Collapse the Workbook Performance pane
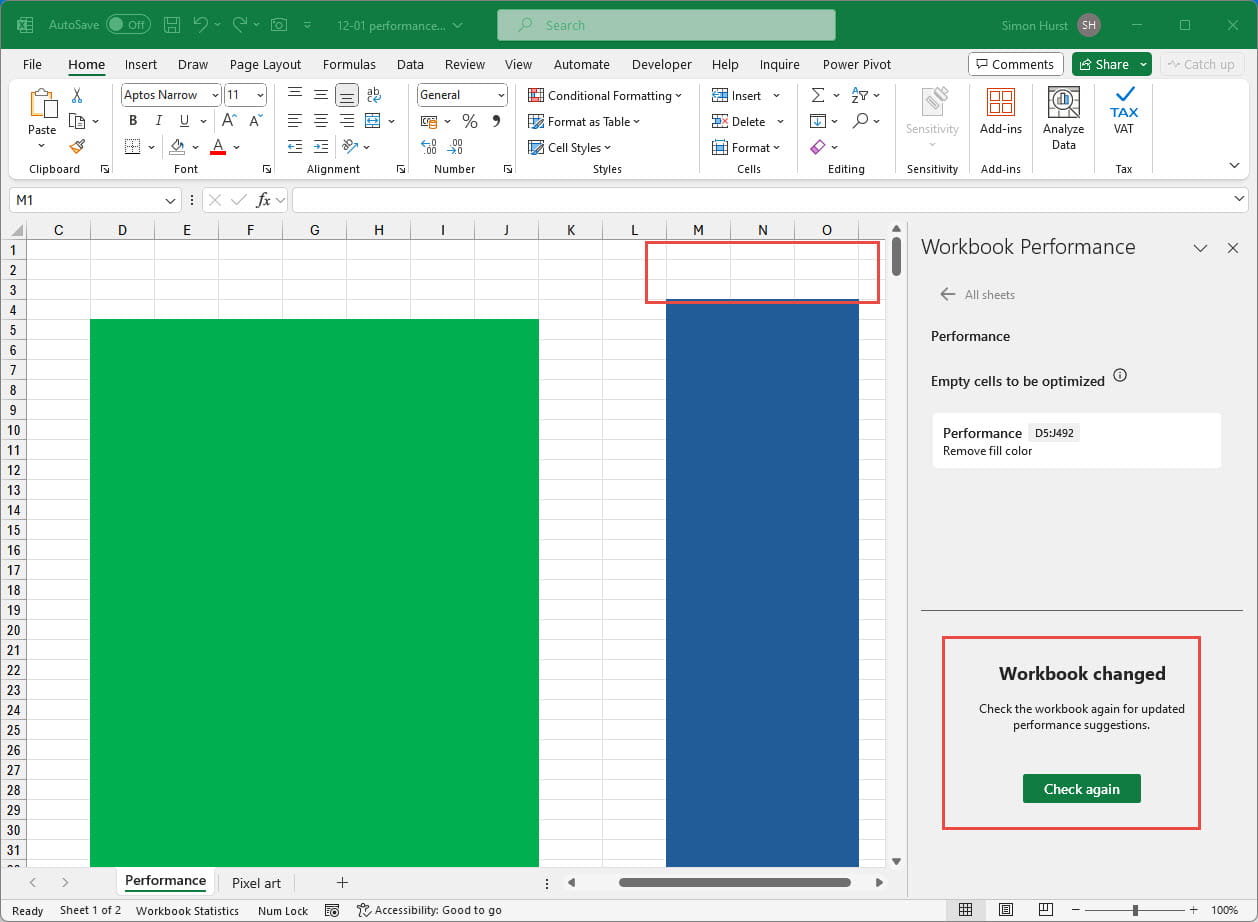Viewport: 1258px width, 922px height. coord(1200,247)
